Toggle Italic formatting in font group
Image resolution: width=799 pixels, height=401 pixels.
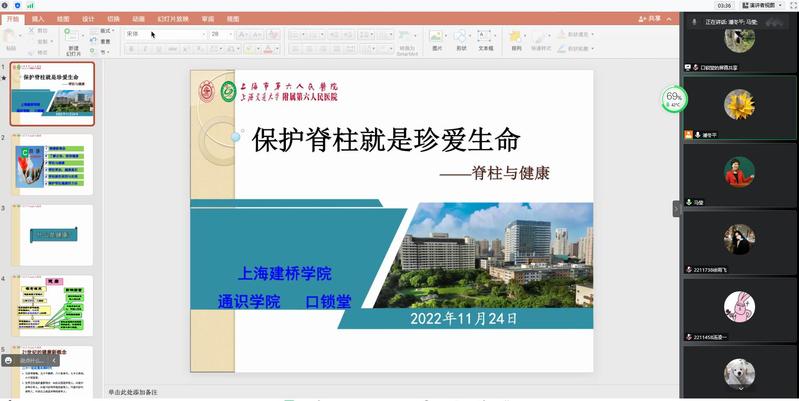[144, 48]
